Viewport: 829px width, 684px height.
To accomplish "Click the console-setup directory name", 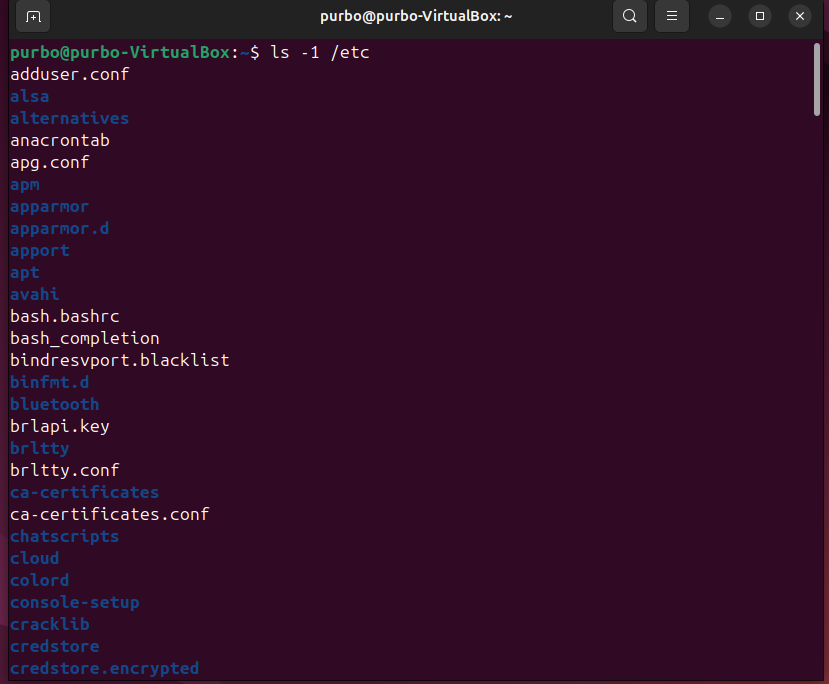I will [75, 603].
